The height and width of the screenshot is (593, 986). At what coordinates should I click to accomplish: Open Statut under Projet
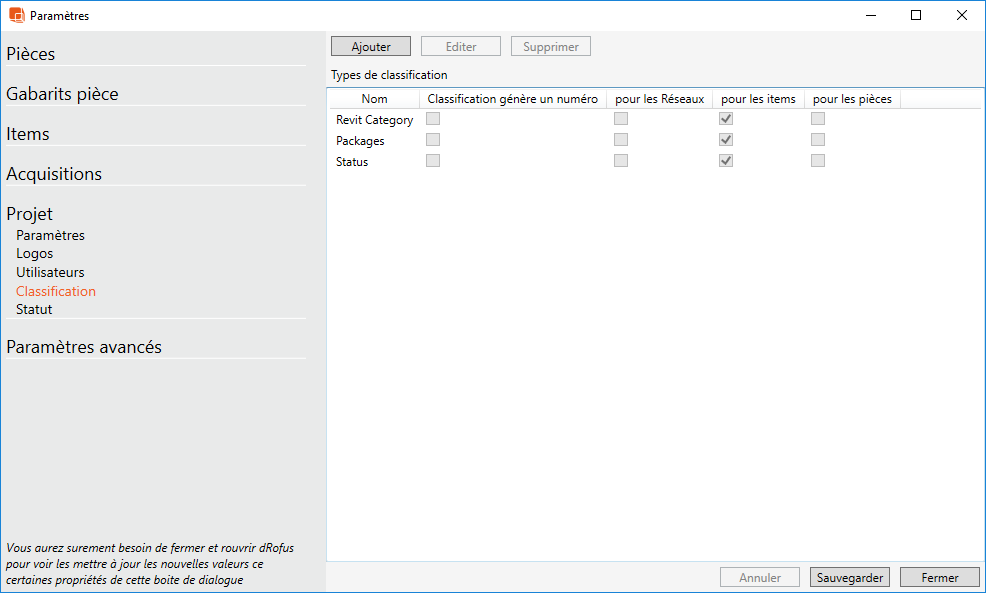(x=34, y=310)
